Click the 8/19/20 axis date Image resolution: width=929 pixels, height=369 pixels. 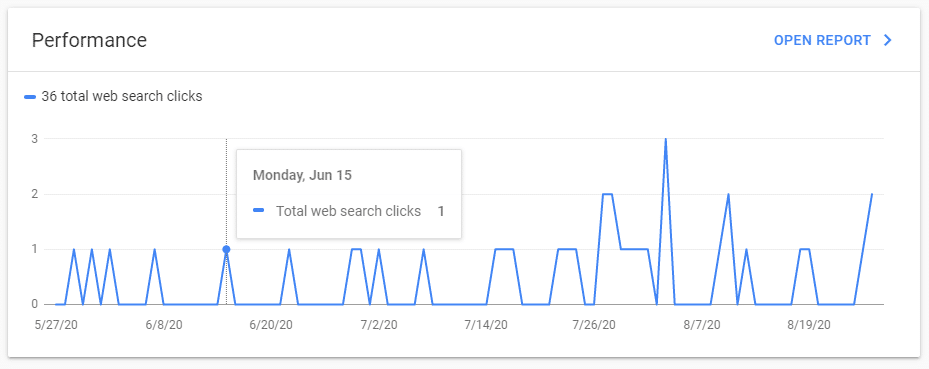coord(809,325)
